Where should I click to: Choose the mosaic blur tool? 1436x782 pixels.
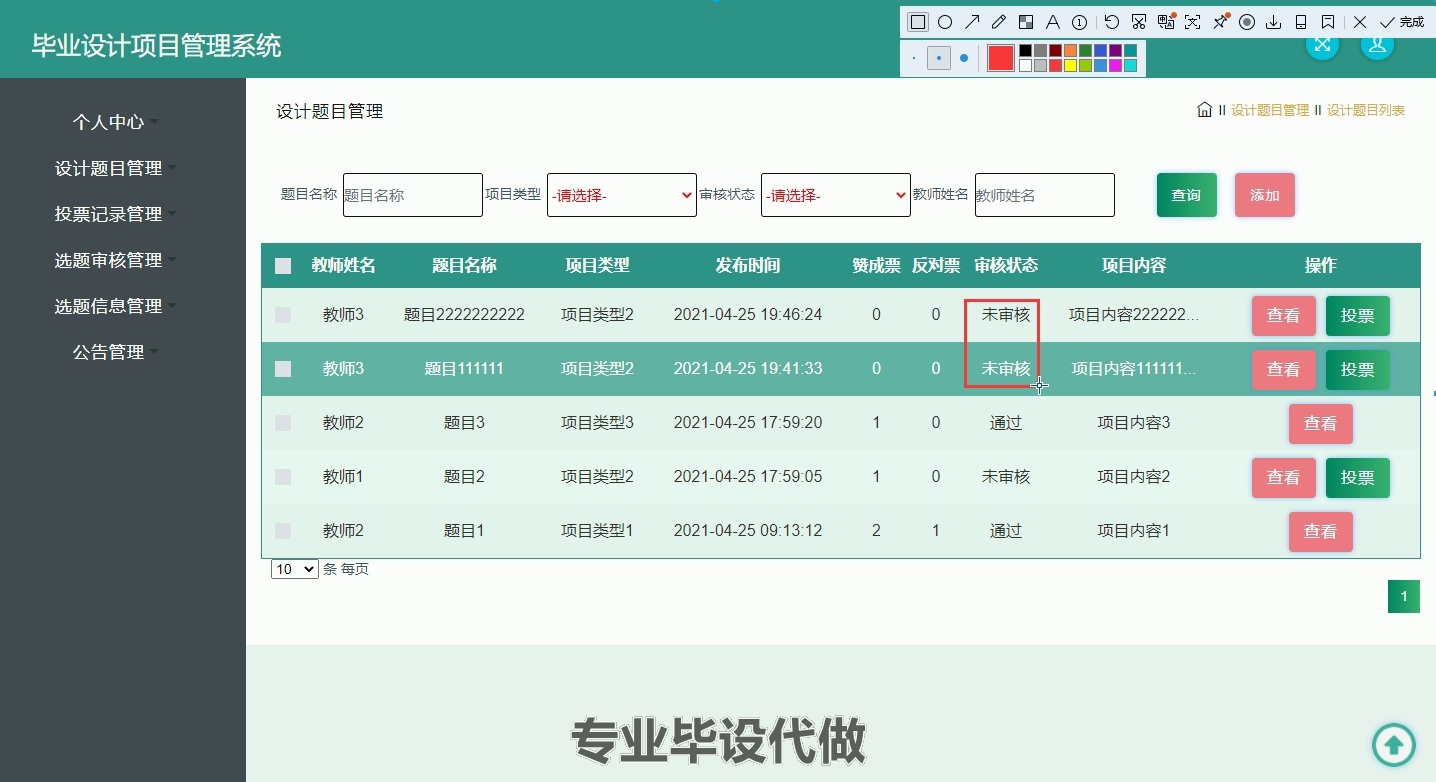point(1025,22)
